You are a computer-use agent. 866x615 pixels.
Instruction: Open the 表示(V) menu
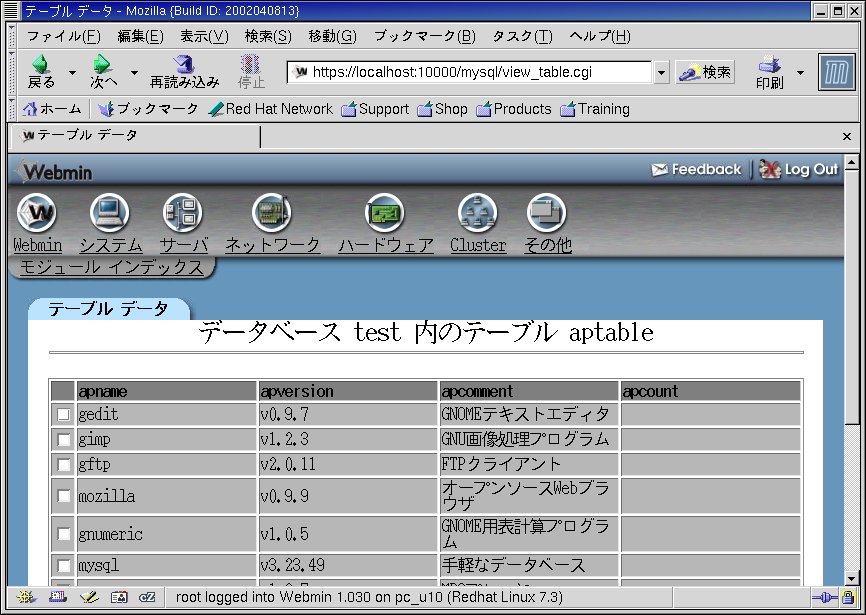coord(204,36)
